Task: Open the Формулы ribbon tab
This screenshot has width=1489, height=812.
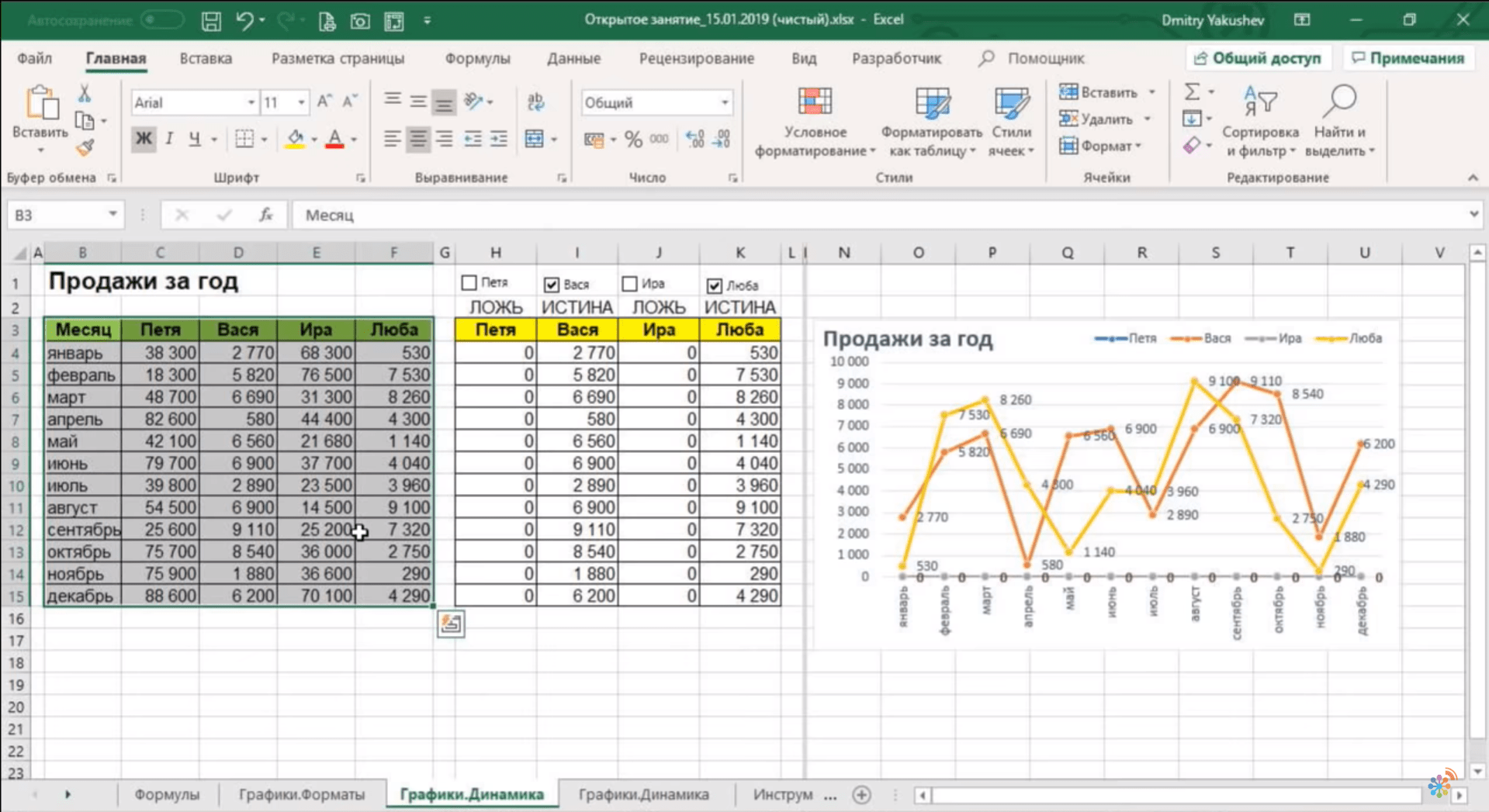Action: [477, 58]
